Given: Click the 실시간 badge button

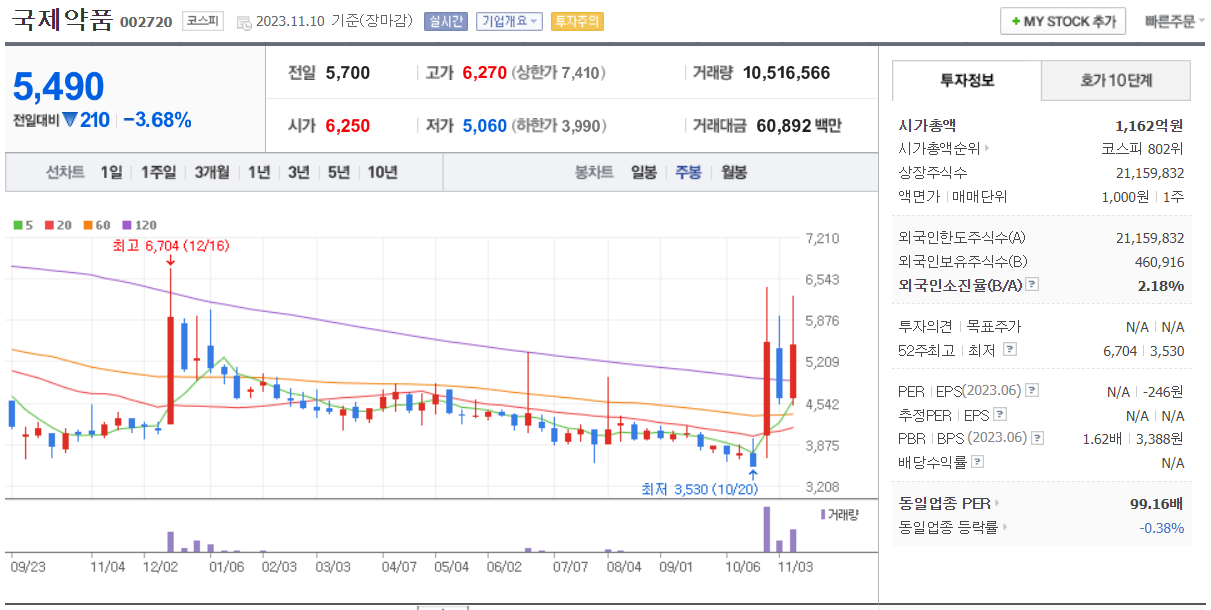Looking at the screenshot, I should pos(446,21).
